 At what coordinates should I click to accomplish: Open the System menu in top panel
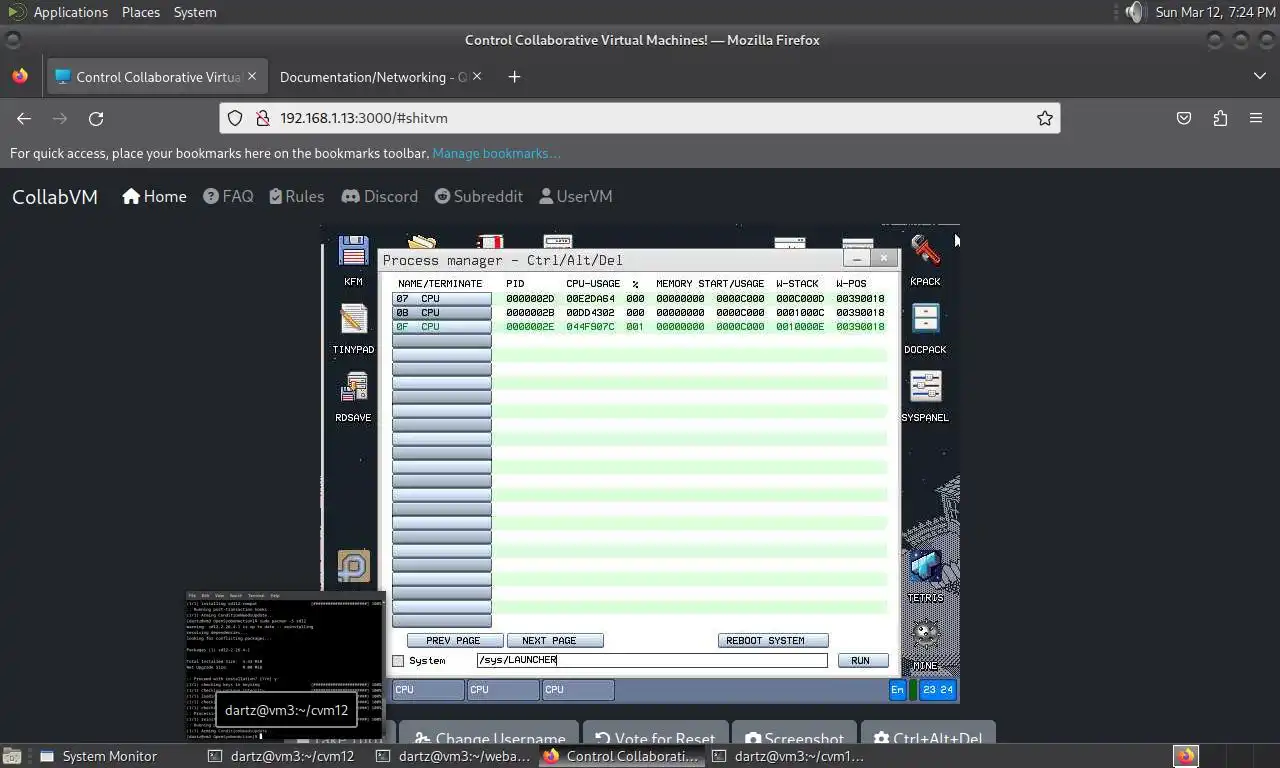click(x=195, y=12)
